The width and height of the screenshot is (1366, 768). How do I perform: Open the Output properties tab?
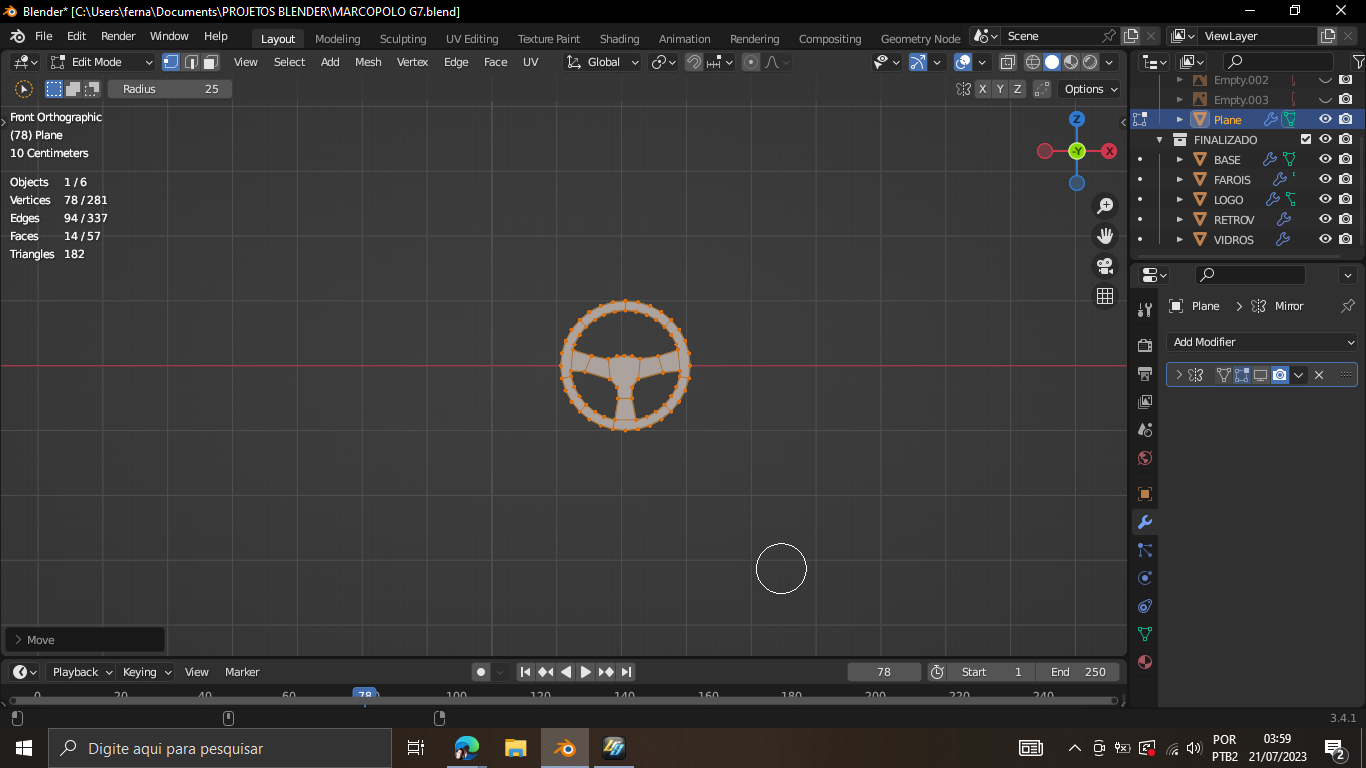(1145, 373)
